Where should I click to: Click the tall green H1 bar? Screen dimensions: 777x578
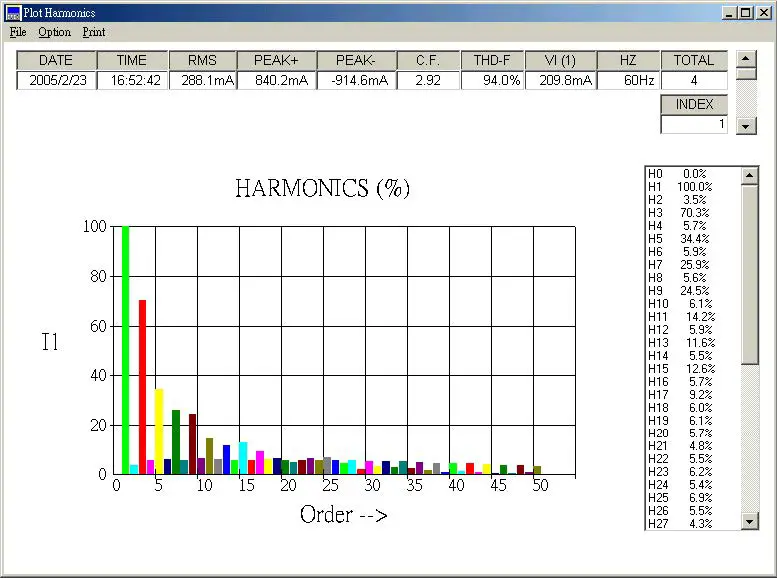click(125, 350)
